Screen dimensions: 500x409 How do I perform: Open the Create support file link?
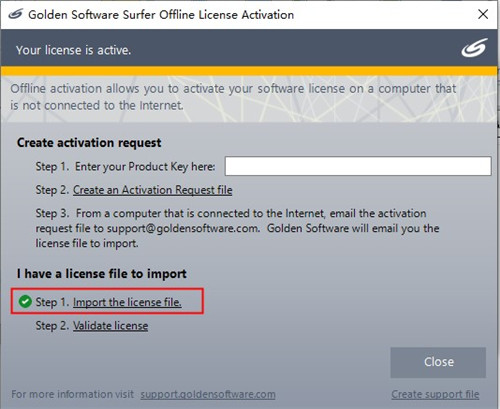click(x=435, y=394)
